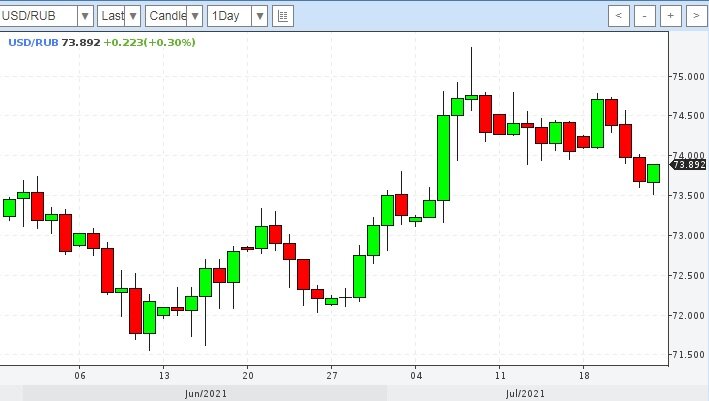Click the 73.892 price in legend
709x401 pixels.
(x=81, y=42)
